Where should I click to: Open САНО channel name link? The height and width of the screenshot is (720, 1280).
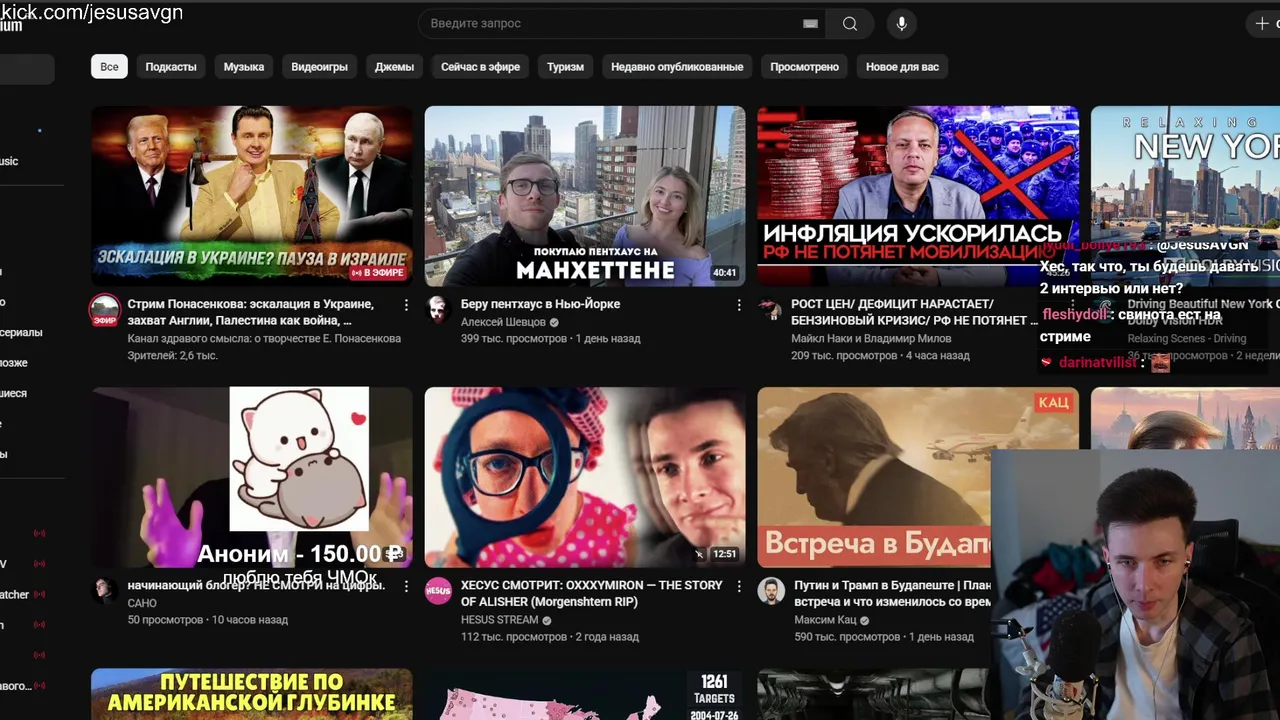pos(142,603)
